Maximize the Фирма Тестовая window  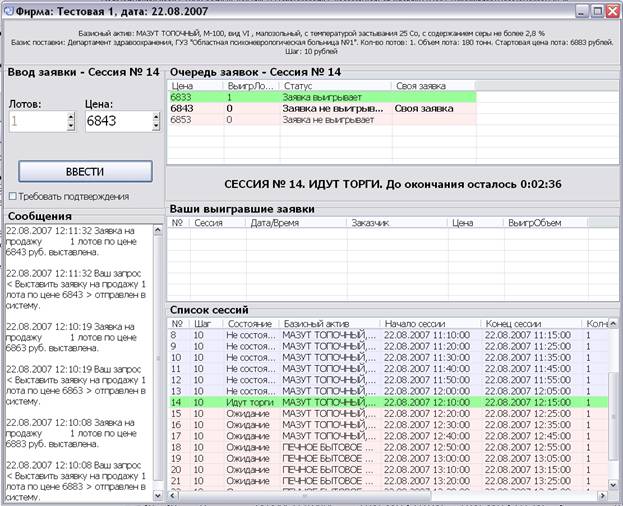597,11
